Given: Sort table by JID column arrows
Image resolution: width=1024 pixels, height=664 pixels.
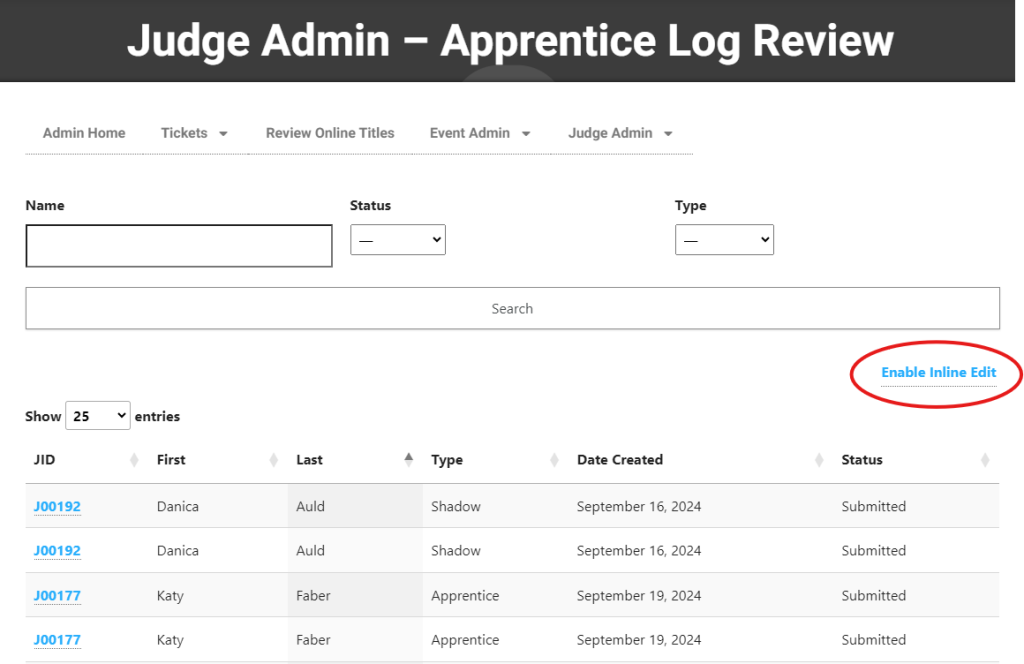Looking at the screenshot, I should (134, 460).
